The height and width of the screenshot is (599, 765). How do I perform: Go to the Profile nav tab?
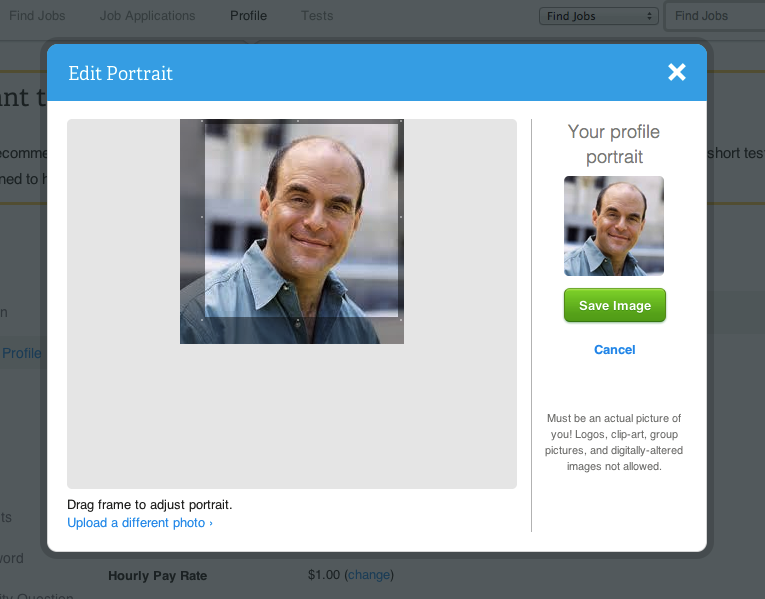point(248,16)
